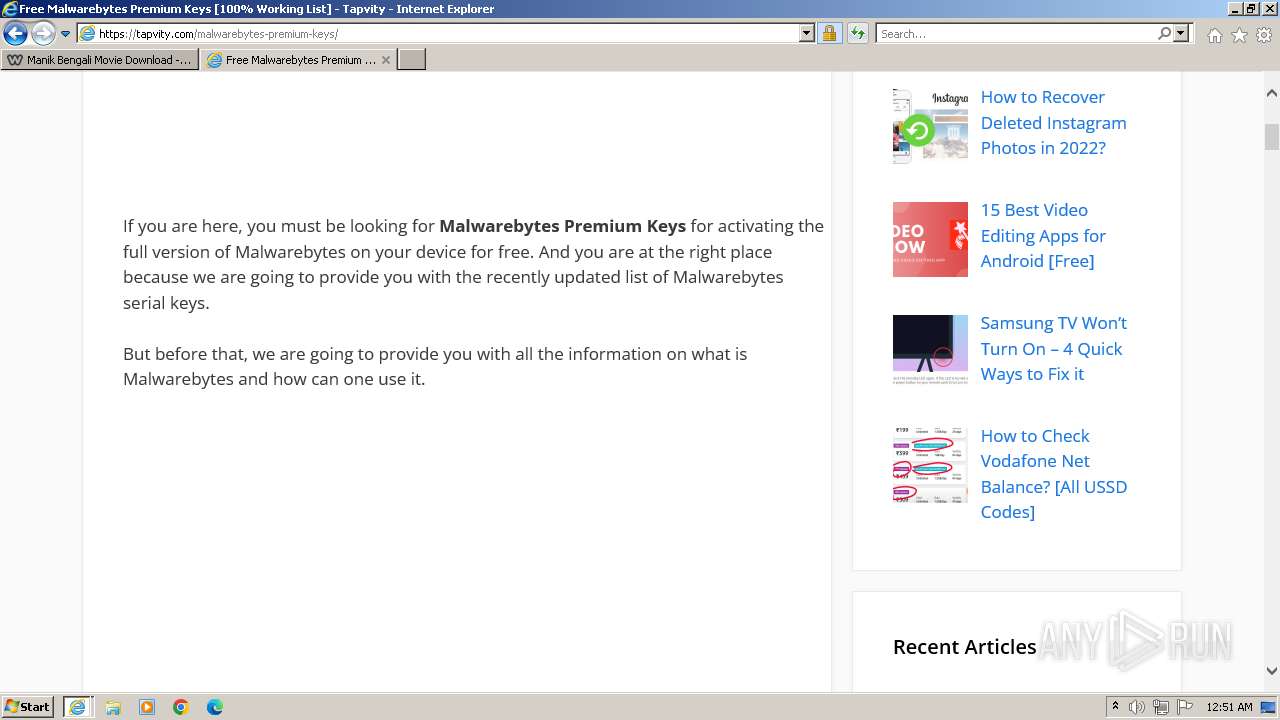Switch to Manik Bengali Movie Download tab
The width and height of the screenshot is (1280, 720).
pos(100,60)
